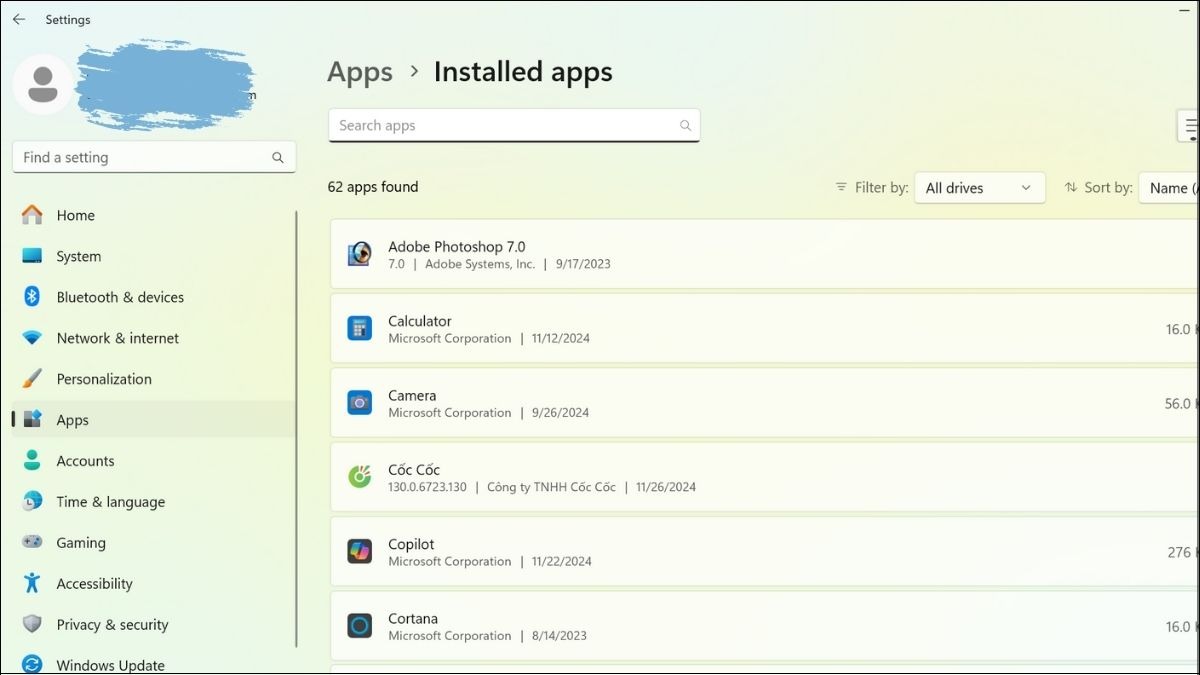Open Home settings page
This screenshot has width=1200, height=675.
(x=154, y=215)
